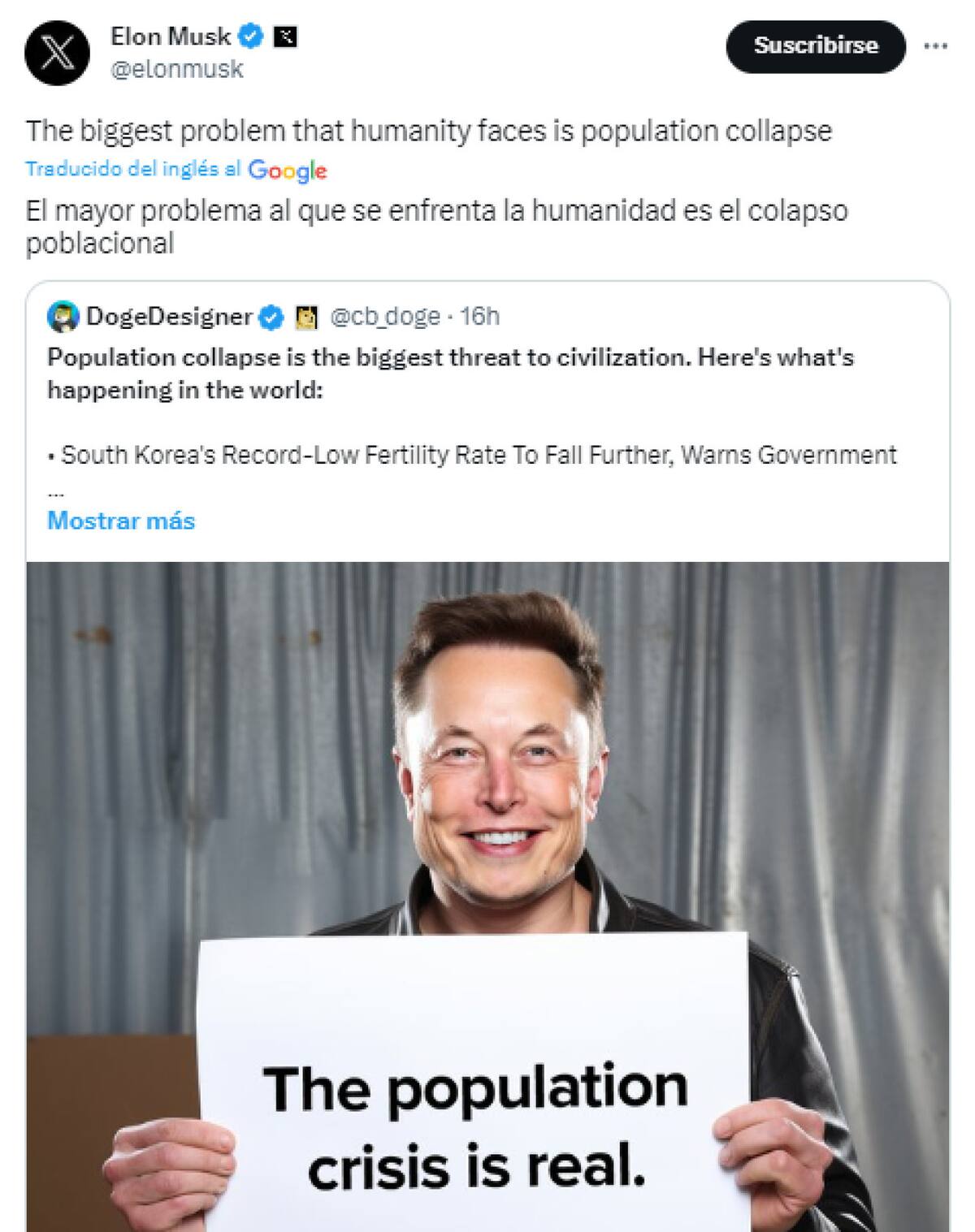The height and width of the screenshot is (1232, 975).
Task: Click the English tweet text about population collapse
Action: pyautogui.click(x=429, y=130)
